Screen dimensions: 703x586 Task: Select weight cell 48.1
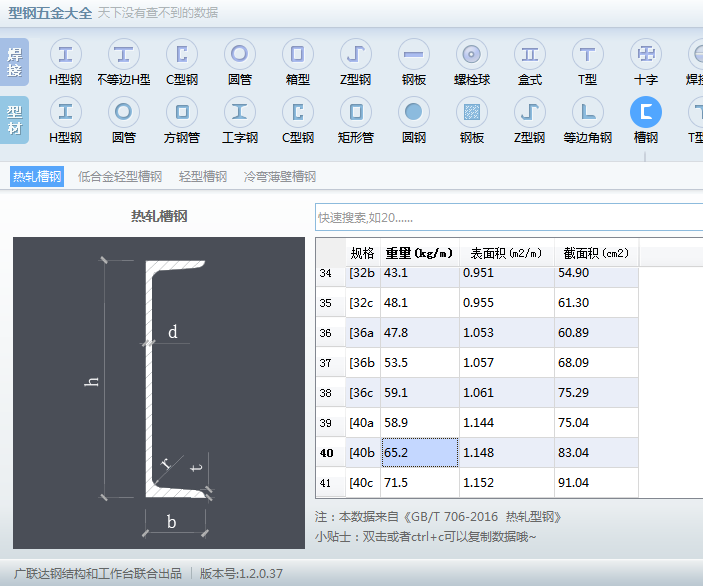point(420,303)
